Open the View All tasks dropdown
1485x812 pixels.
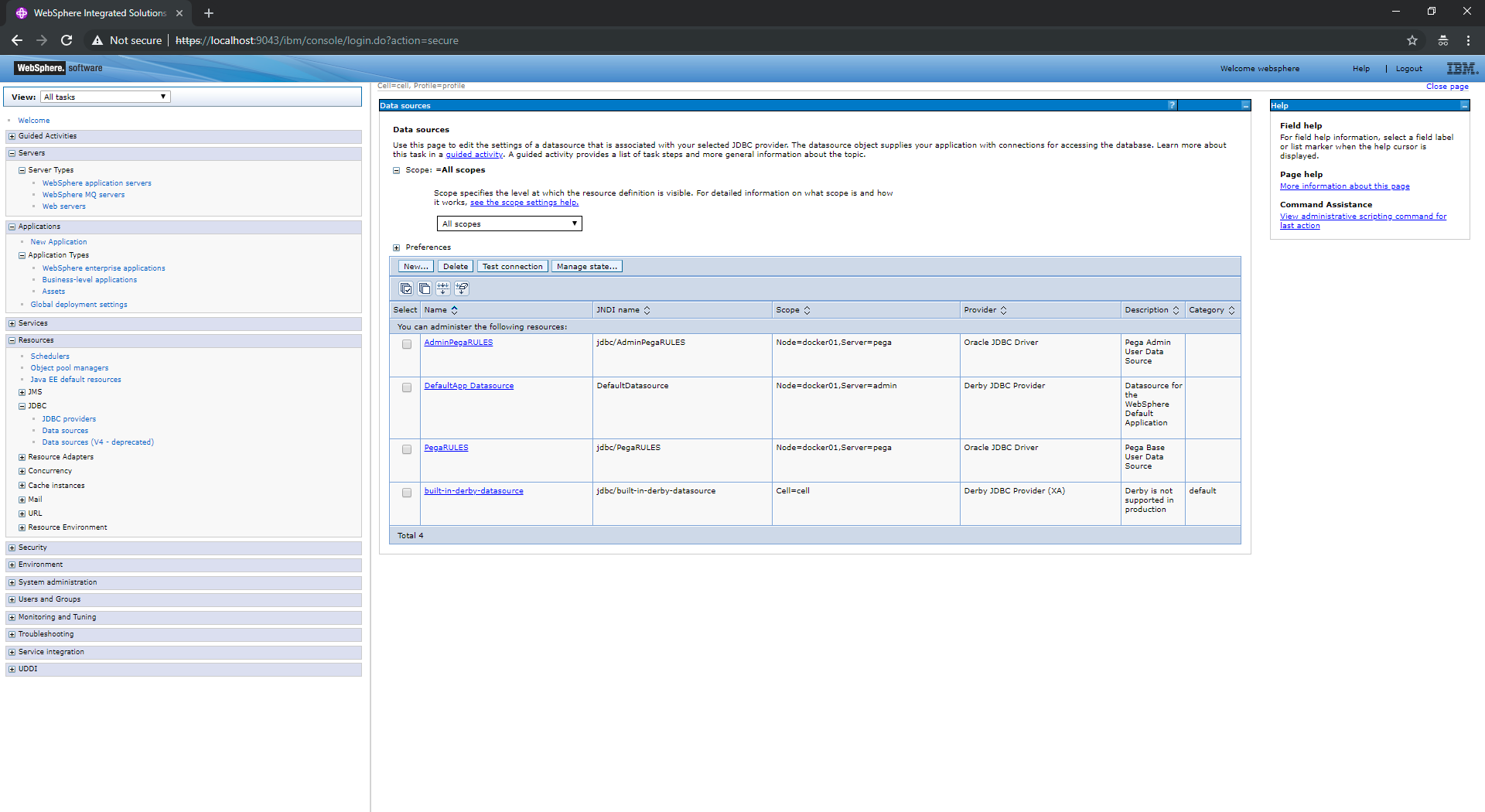point(105,97)
